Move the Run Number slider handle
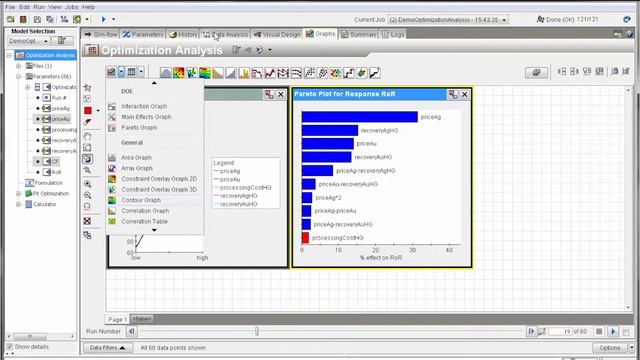Screen dimensions: 640x360 click(257, 331)
